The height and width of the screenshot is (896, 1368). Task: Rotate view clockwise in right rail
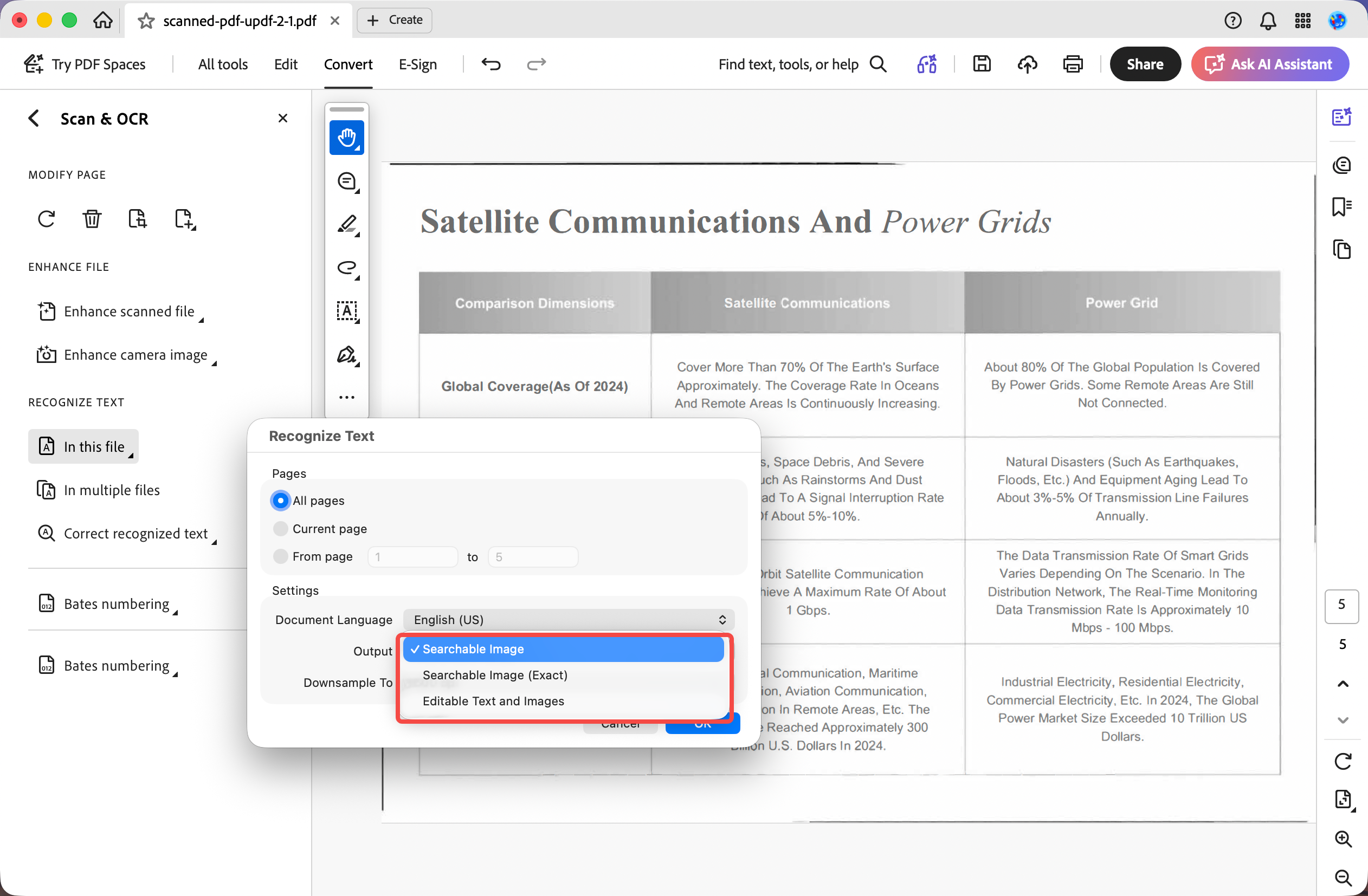(1343, 761)
